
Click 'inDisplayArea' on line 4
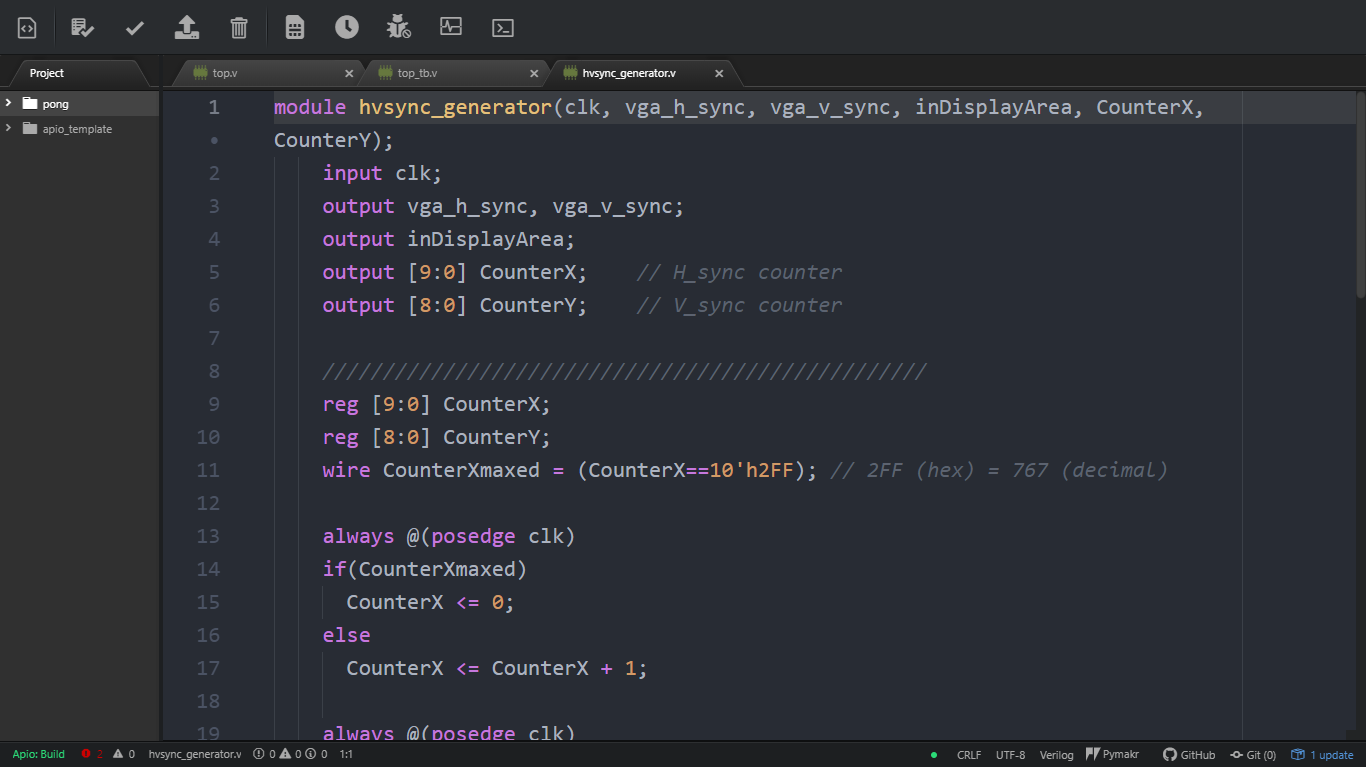[485, 239]
